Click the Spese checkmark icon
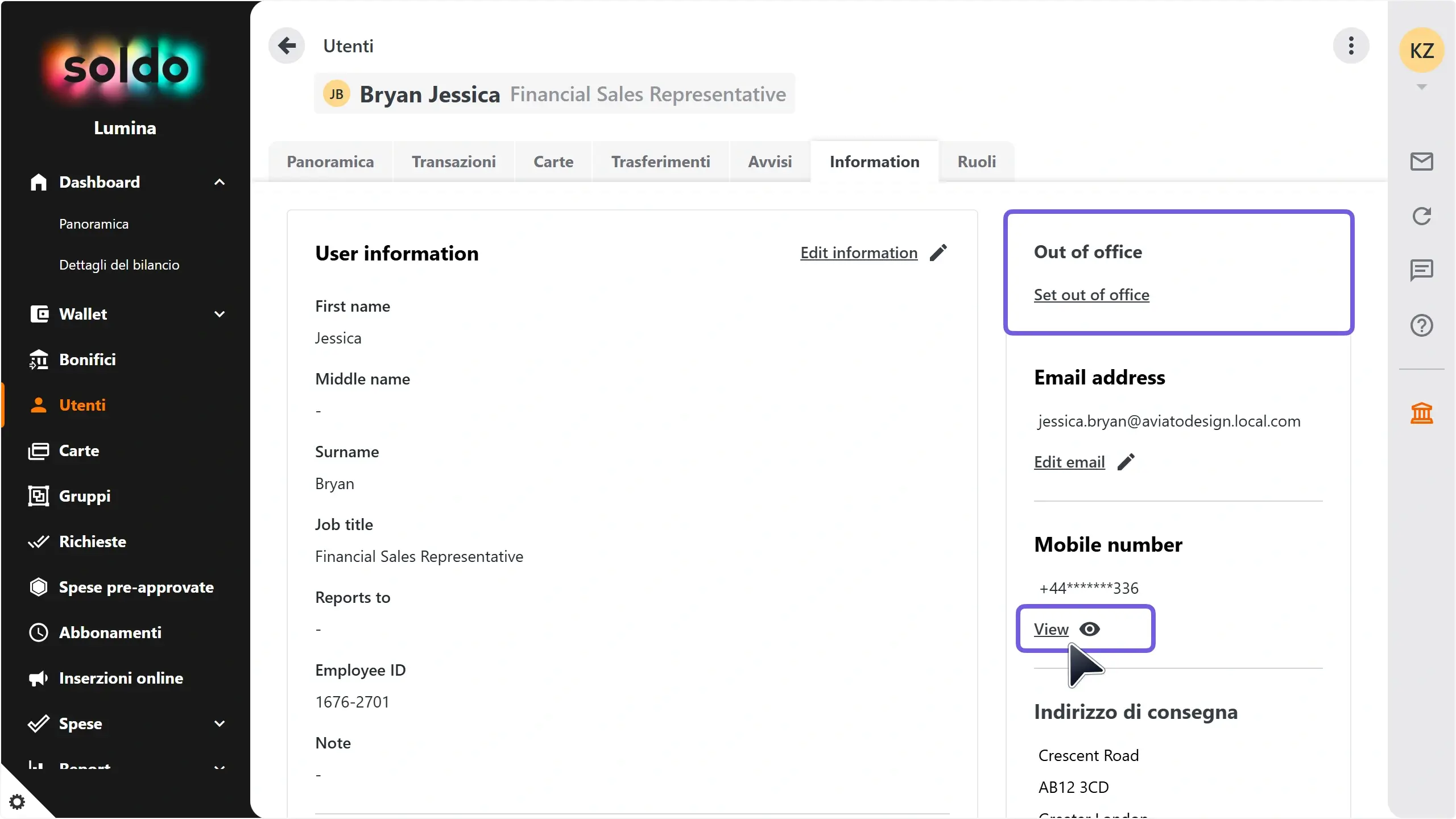The image size is (1456, 819). 39,723
